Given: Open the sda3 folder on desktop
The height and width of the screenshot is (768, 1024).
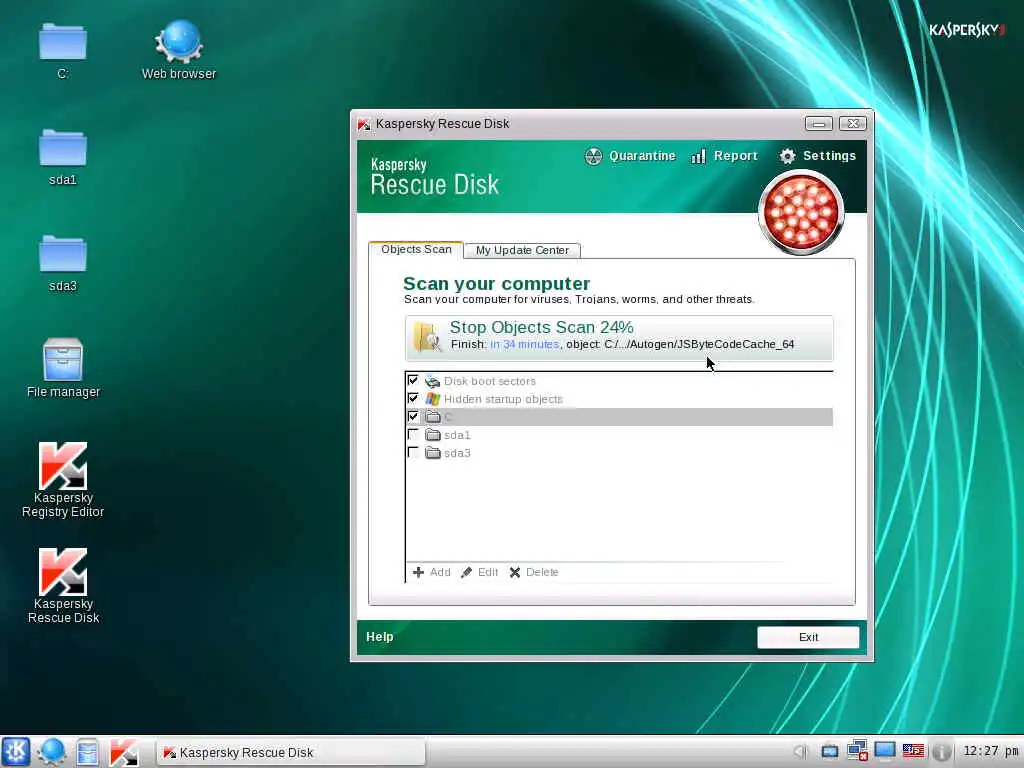Looking at the screenshot, I should click(x=63, y=263).
